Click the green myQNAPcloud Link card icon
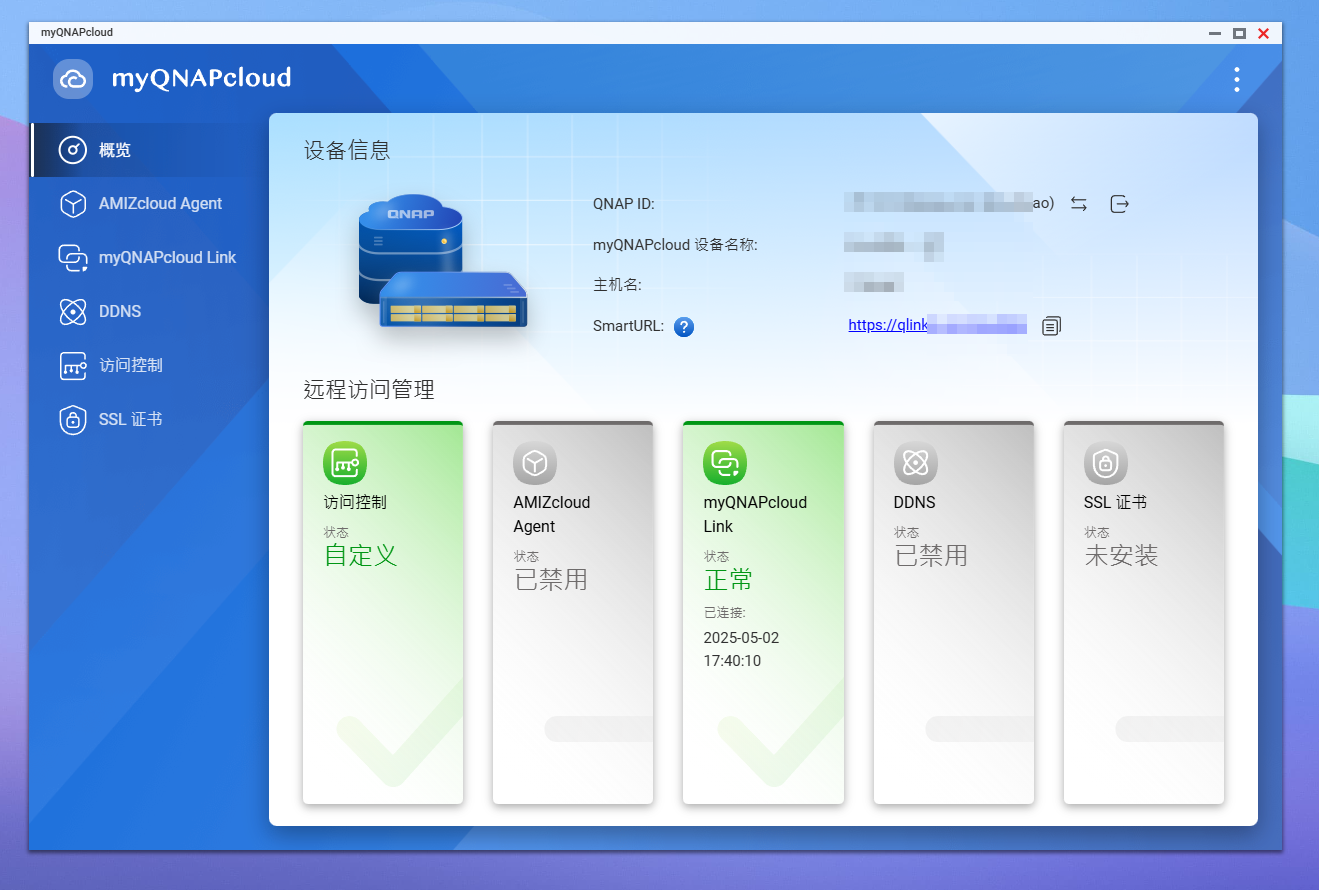 click(x=725, y=463)
